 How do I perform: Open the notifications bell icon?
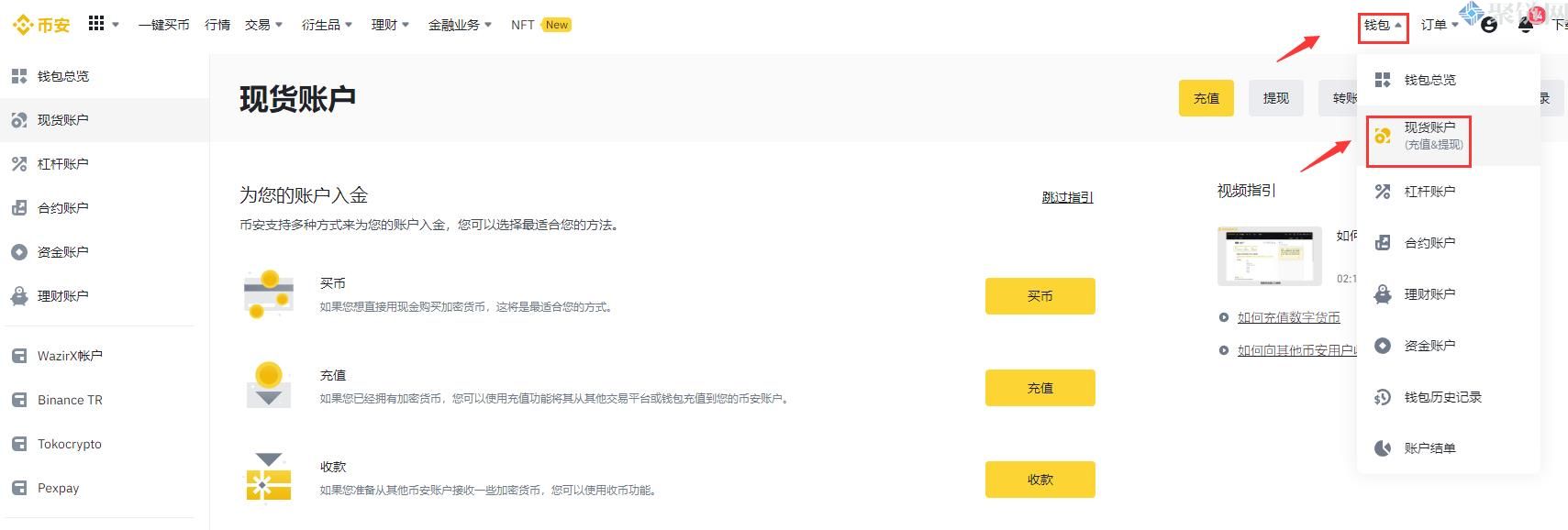[x=1526, y=25]
